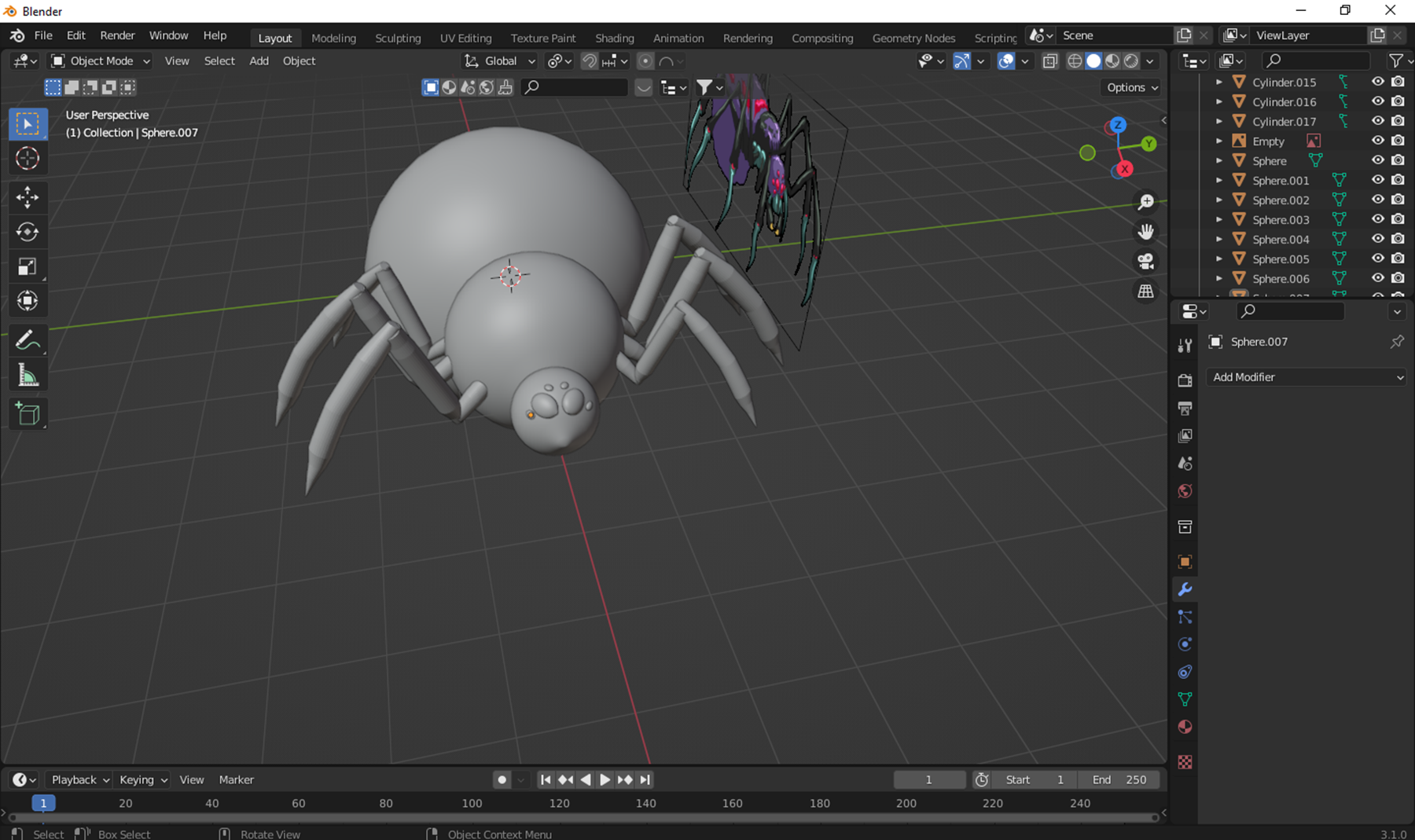Open the Tool properties tab
This screenshot has height=840, width=1415.
1185,346
